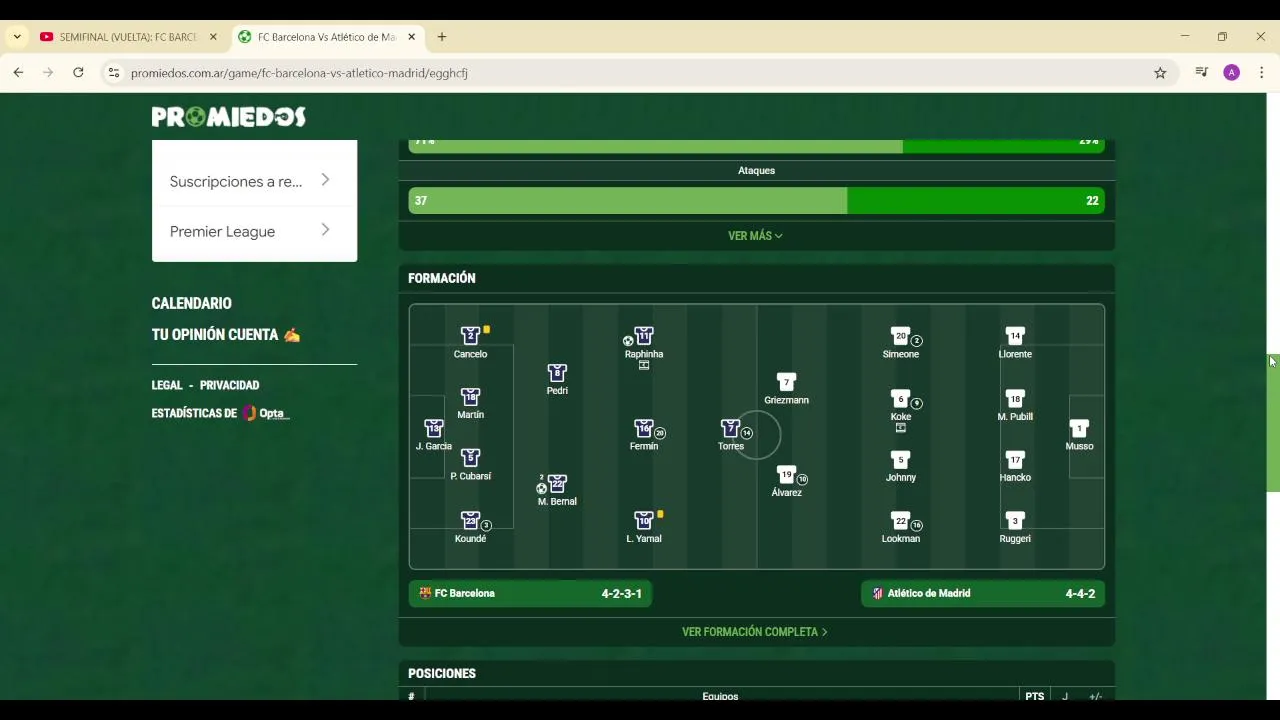Image resolution: width=1280 pixels, height=720 pixels.
Task: Click Ruggeri's number 3 jersey icon
Action: point(1015,521)
